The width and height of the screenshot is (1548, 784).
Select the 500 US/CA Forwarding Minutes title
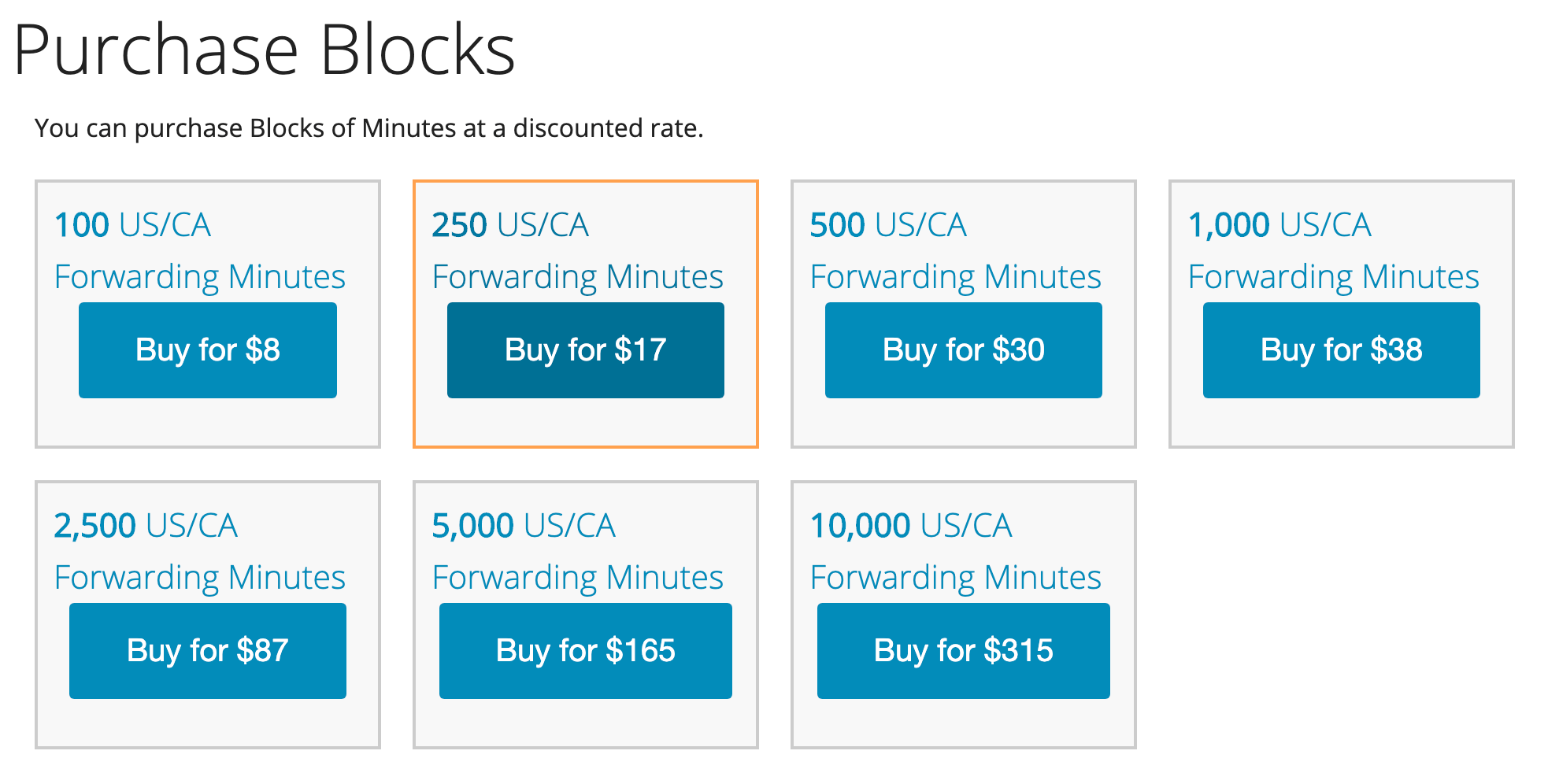[955, 250]
